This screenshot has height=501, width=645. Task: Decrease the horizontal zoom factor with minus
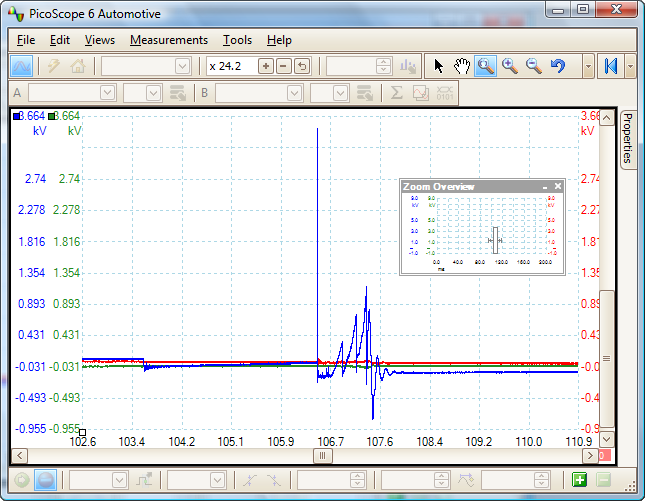[283, 66]
